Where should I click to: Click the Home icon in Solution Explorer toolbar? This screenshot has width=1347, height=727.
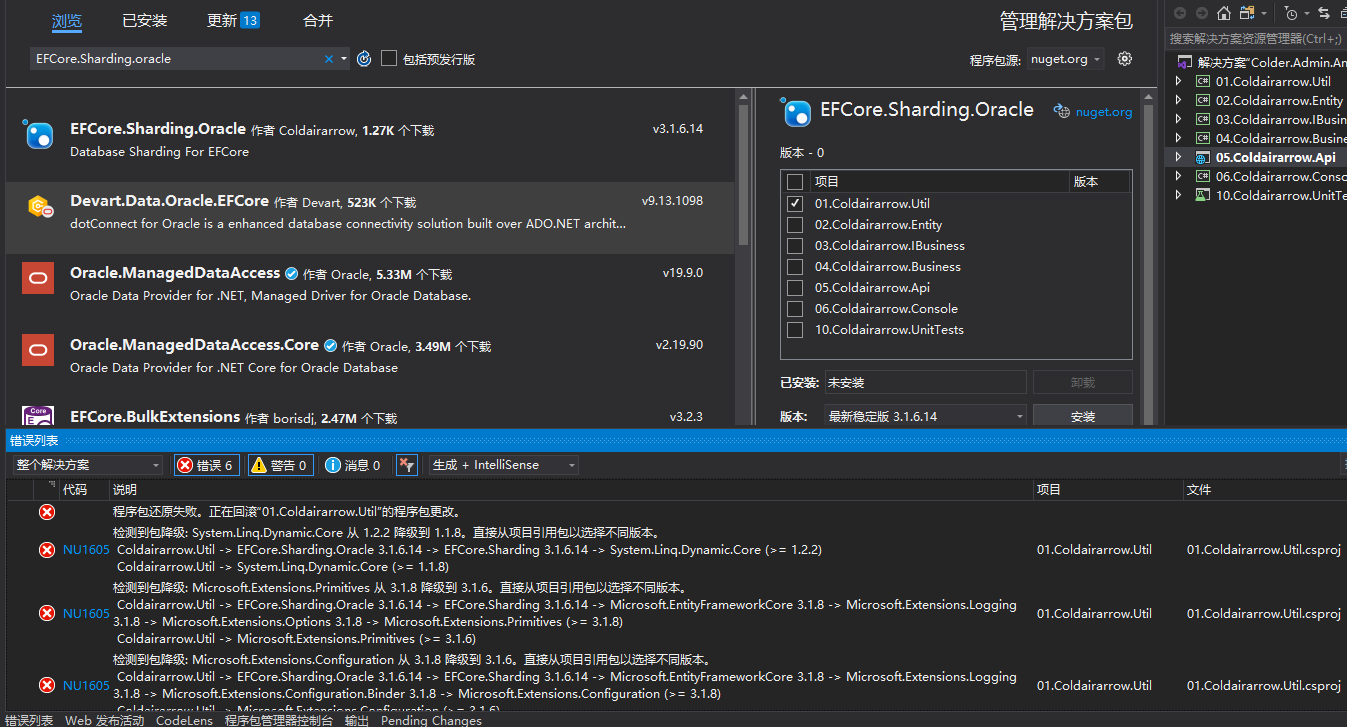coord(1223,14)
